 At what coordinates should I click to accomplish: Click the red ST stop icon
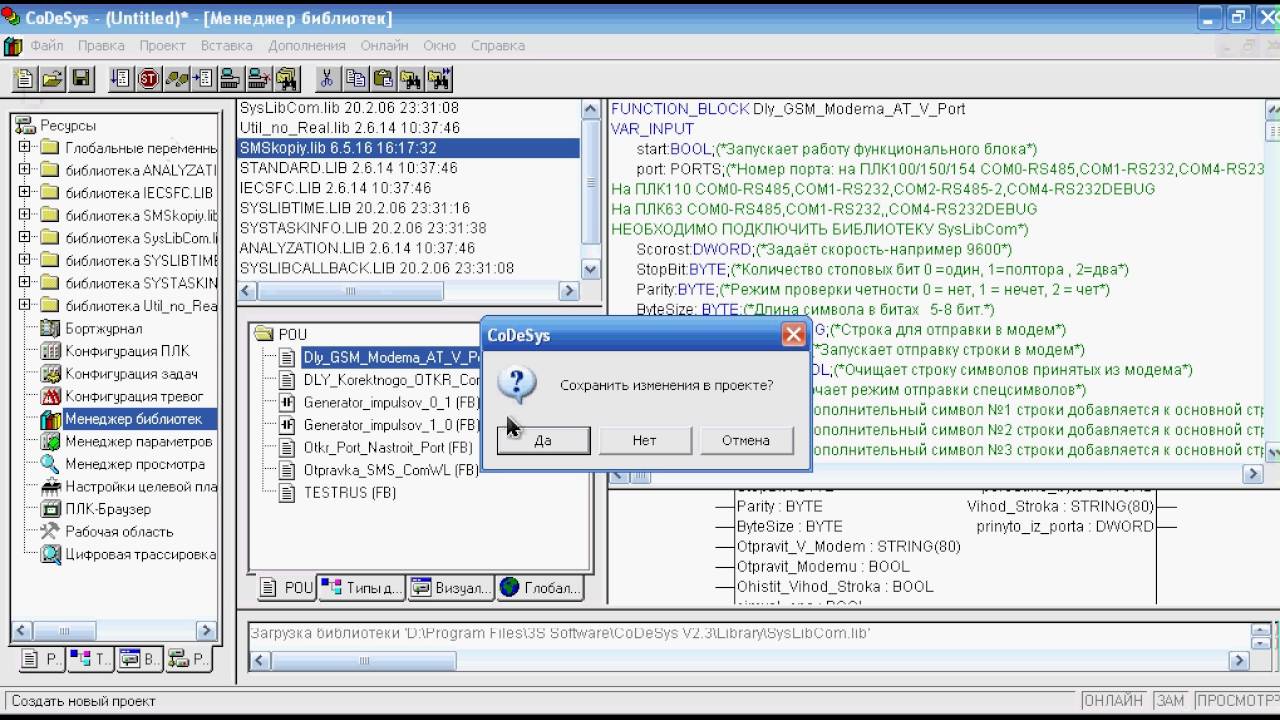[x=149, y=78]
